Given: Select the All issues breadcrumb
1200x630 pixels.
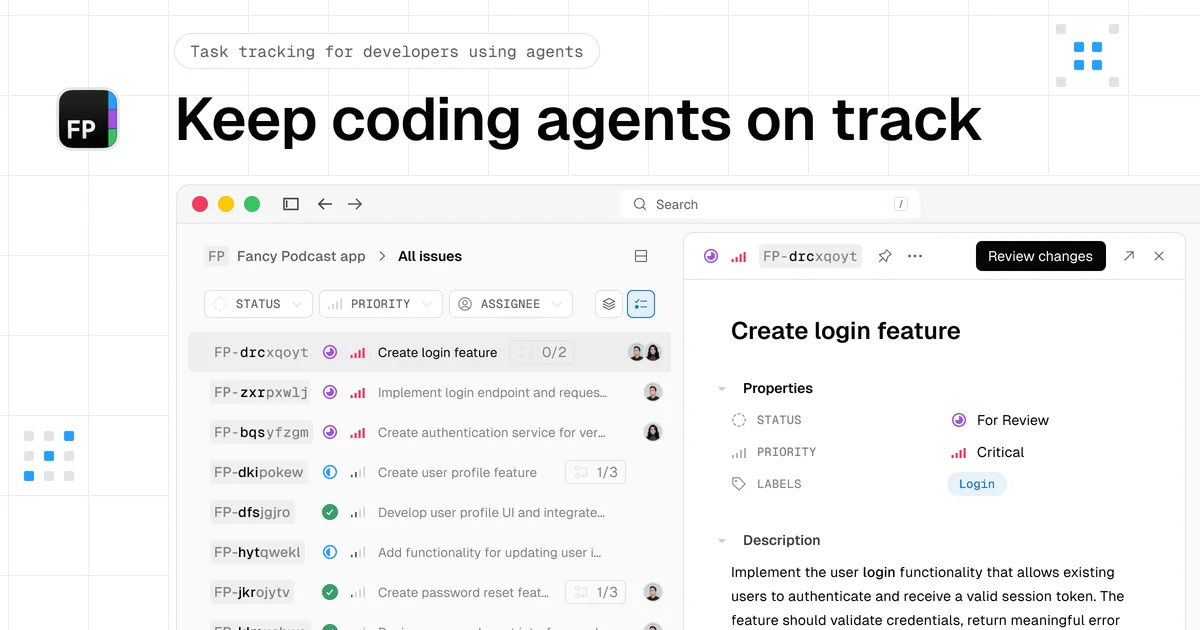Looking at the screenshot, I should [x=430, y=256].
